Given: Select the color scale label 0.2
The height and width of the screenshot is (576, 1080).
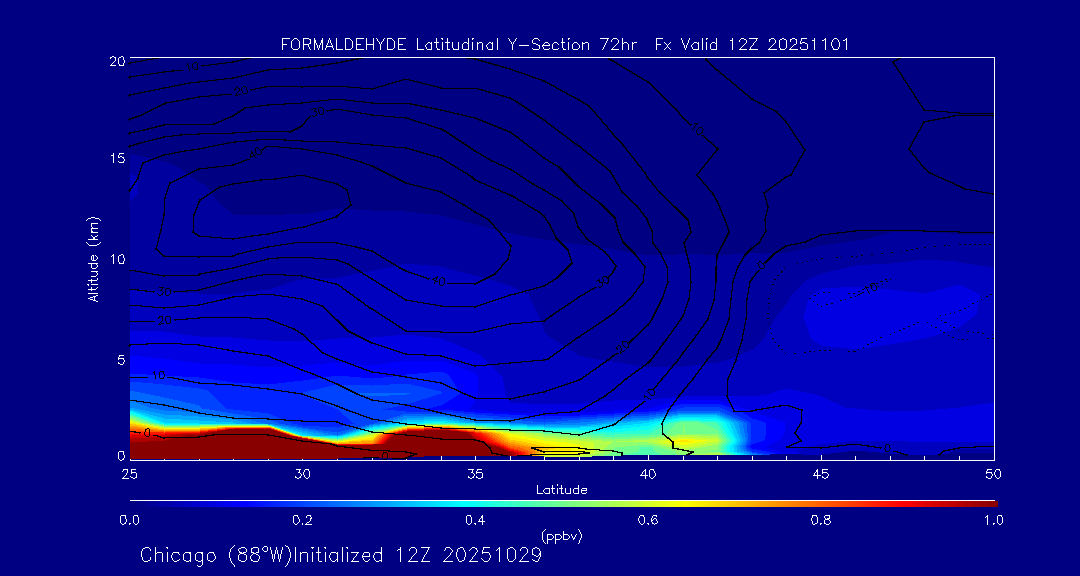Looking at the screenshot, I should click(x=302, y=520).
